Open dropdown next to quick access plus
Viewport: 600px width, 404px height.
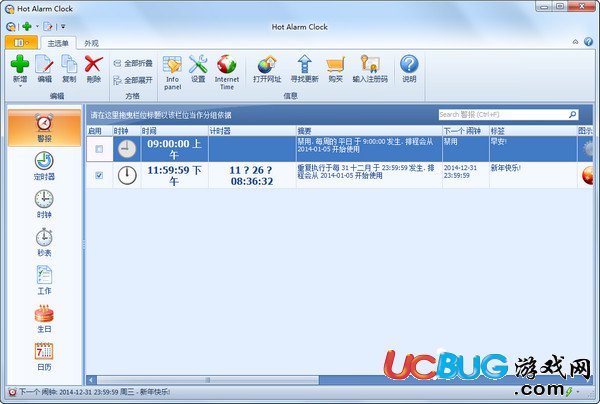pos(37,26)
